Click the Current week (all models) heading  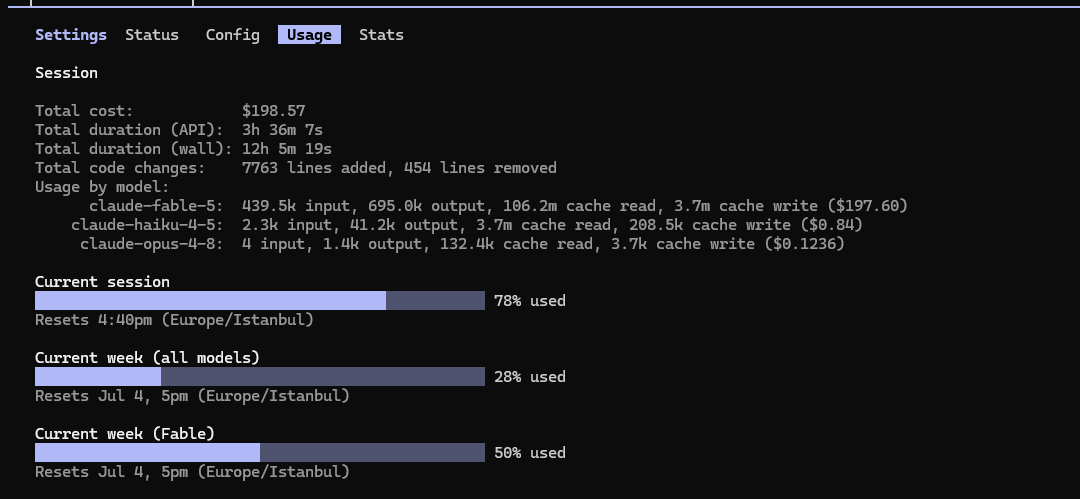[147, 358]
